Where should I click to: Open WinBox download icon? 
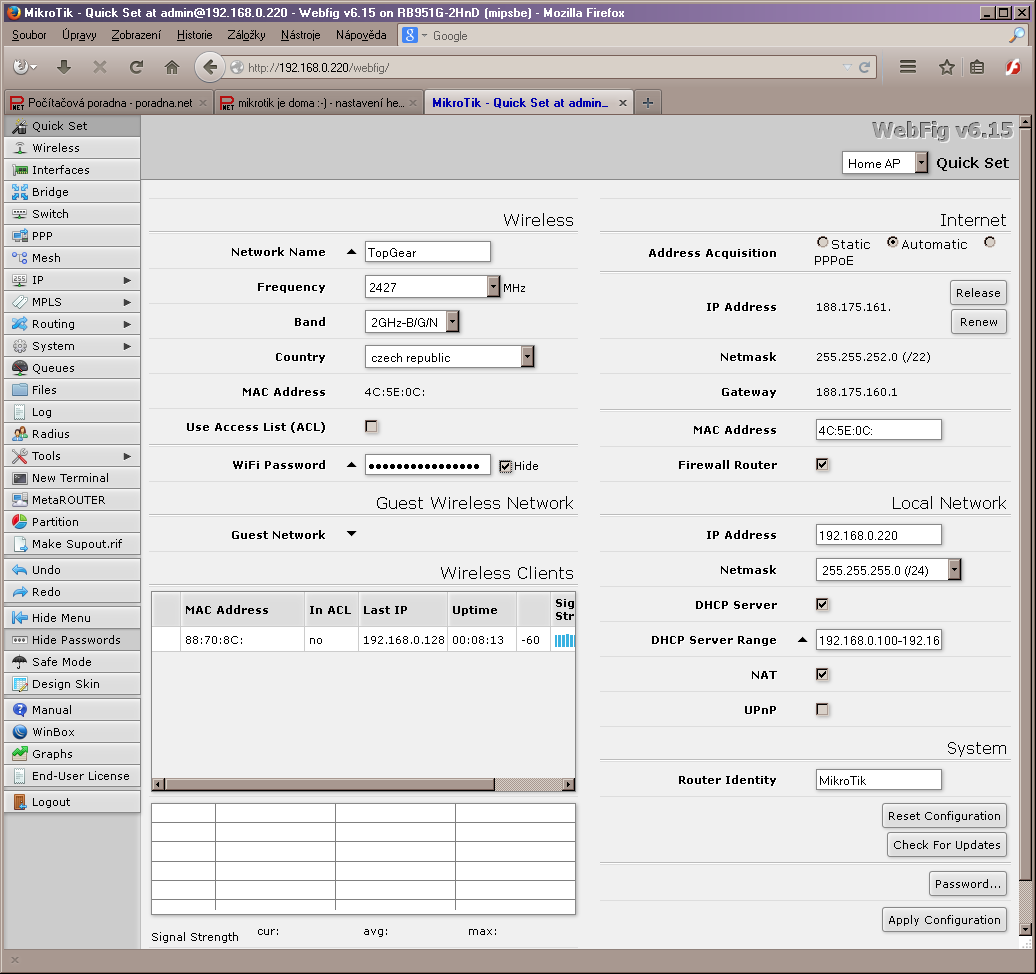coord(20,732)
